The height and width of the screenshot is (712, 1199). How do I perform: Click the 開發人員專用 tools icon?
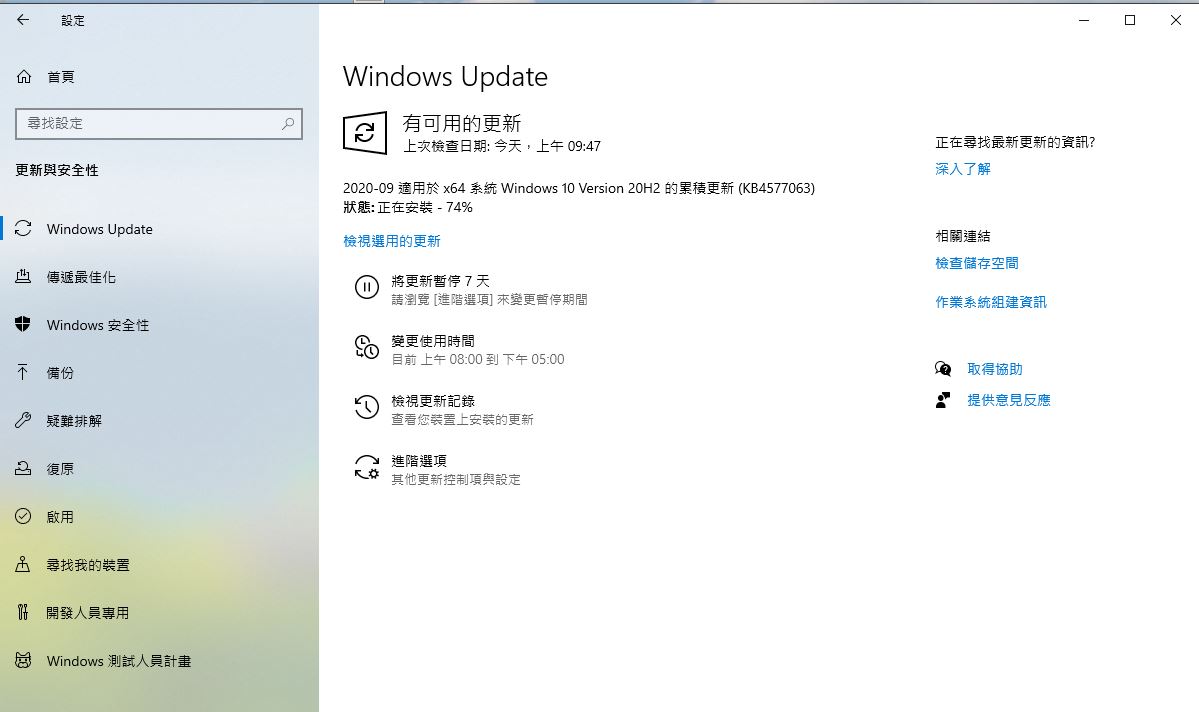23,612
